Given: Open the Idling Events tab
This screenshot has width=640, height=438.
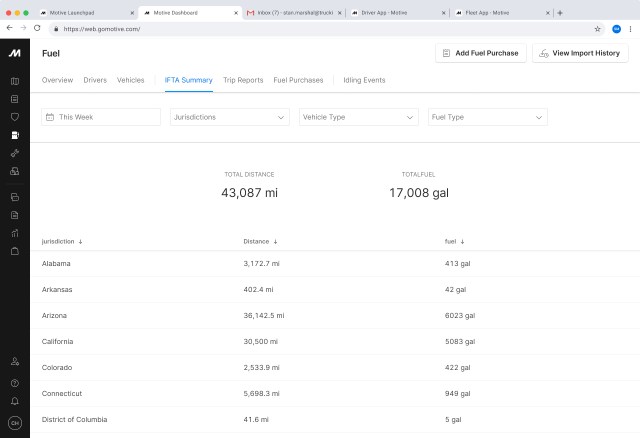Looking at the screenshot, I should pyautogui.click(x=364, y=79).
